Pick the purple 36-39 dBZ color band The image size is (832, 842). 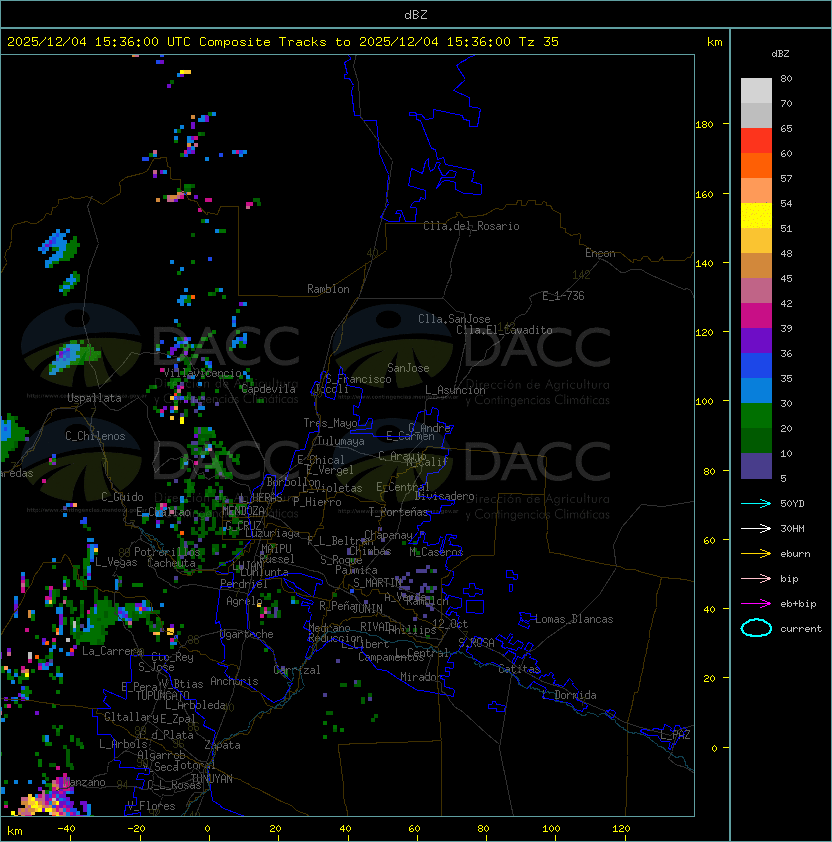pos(756,340)
